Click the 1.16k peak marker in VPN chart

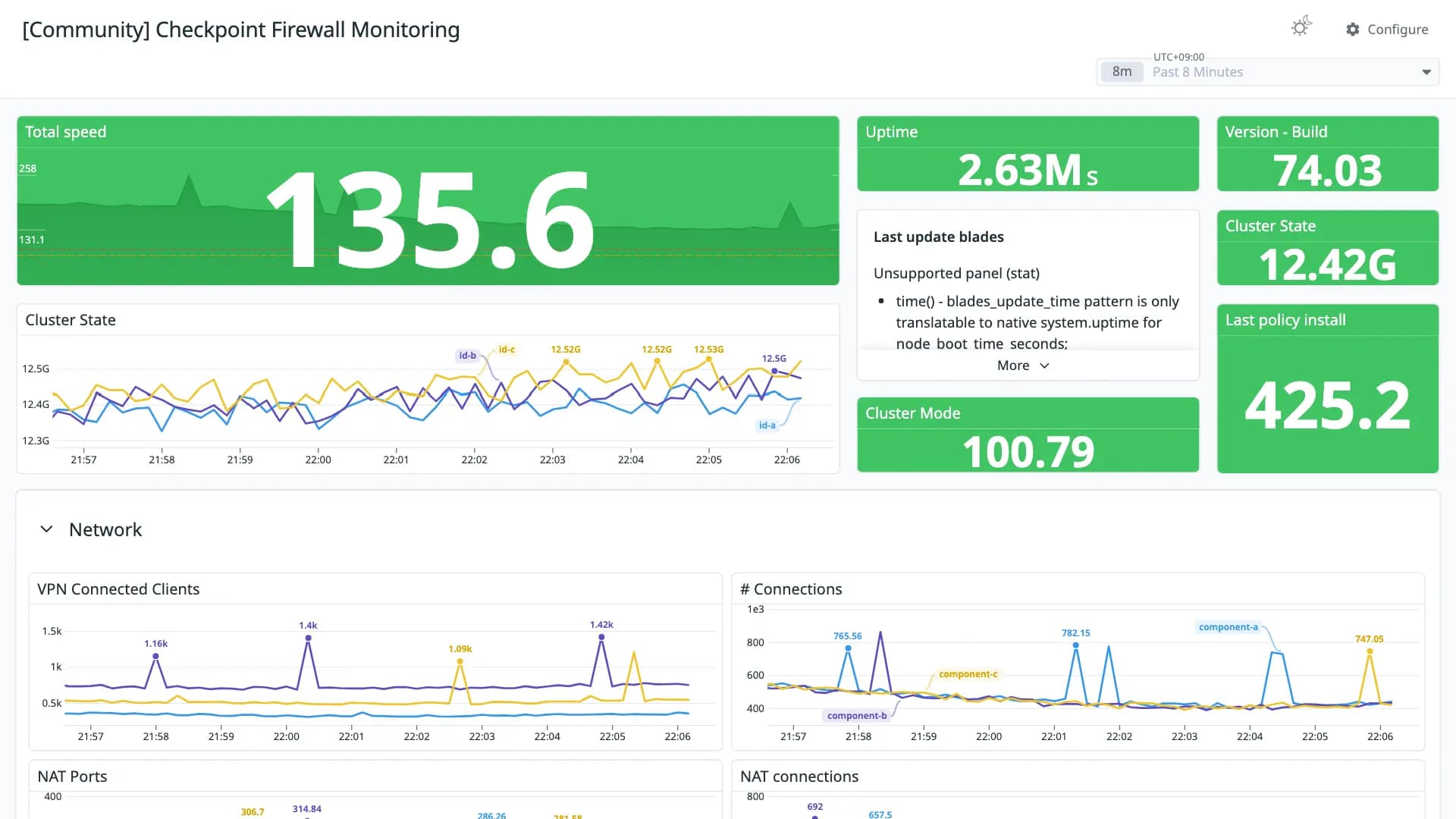pyautogui.click(x=155, y=656)
